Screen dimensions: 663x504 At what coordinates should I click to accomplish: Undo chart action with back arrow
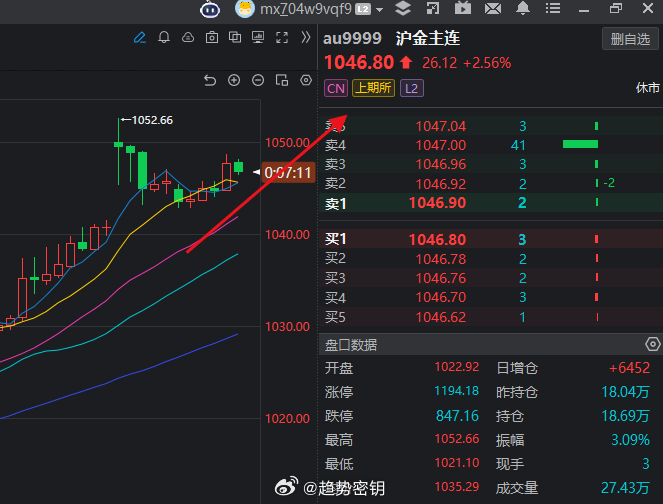pyautogui.click(x=210, y=80)
